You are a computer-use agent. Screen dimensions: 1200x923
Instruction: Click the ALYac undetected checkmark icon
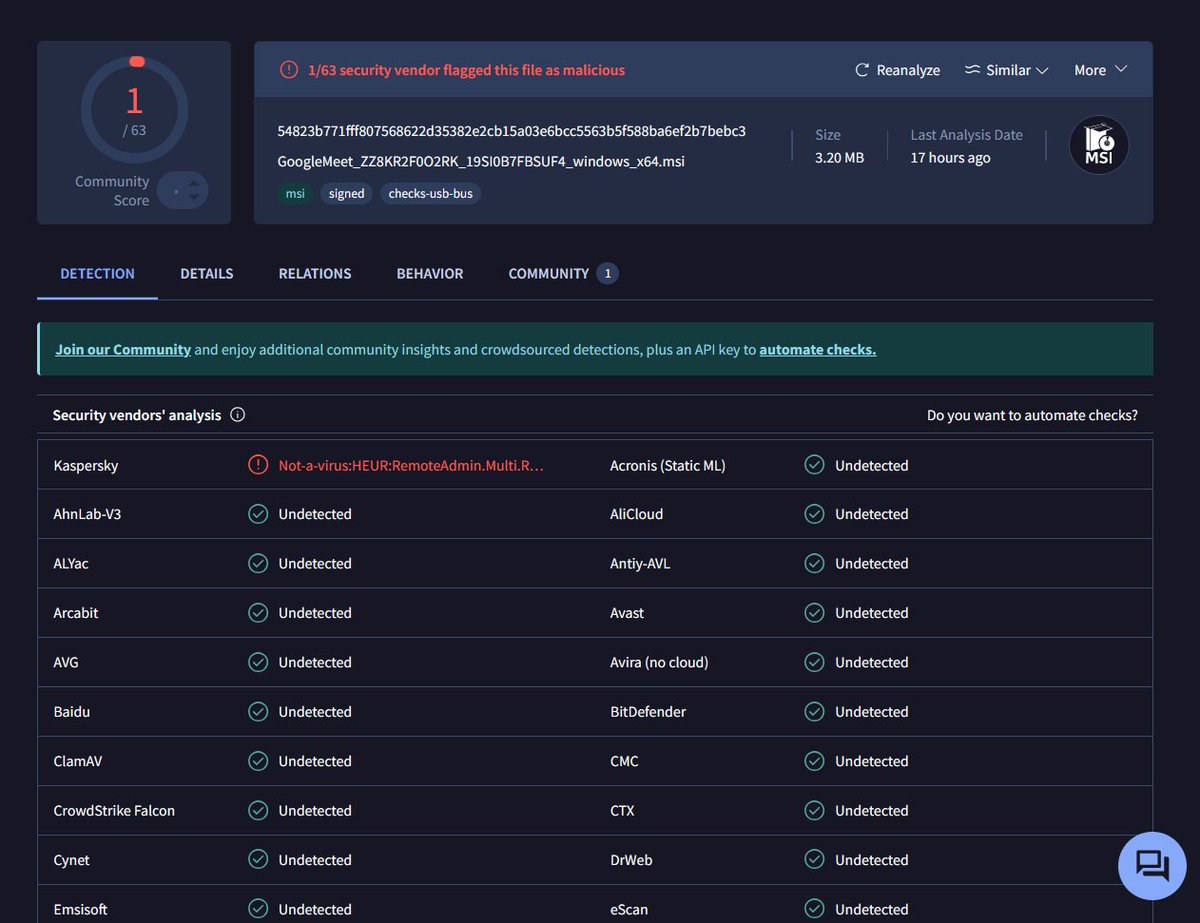click(x=258, y=563)
